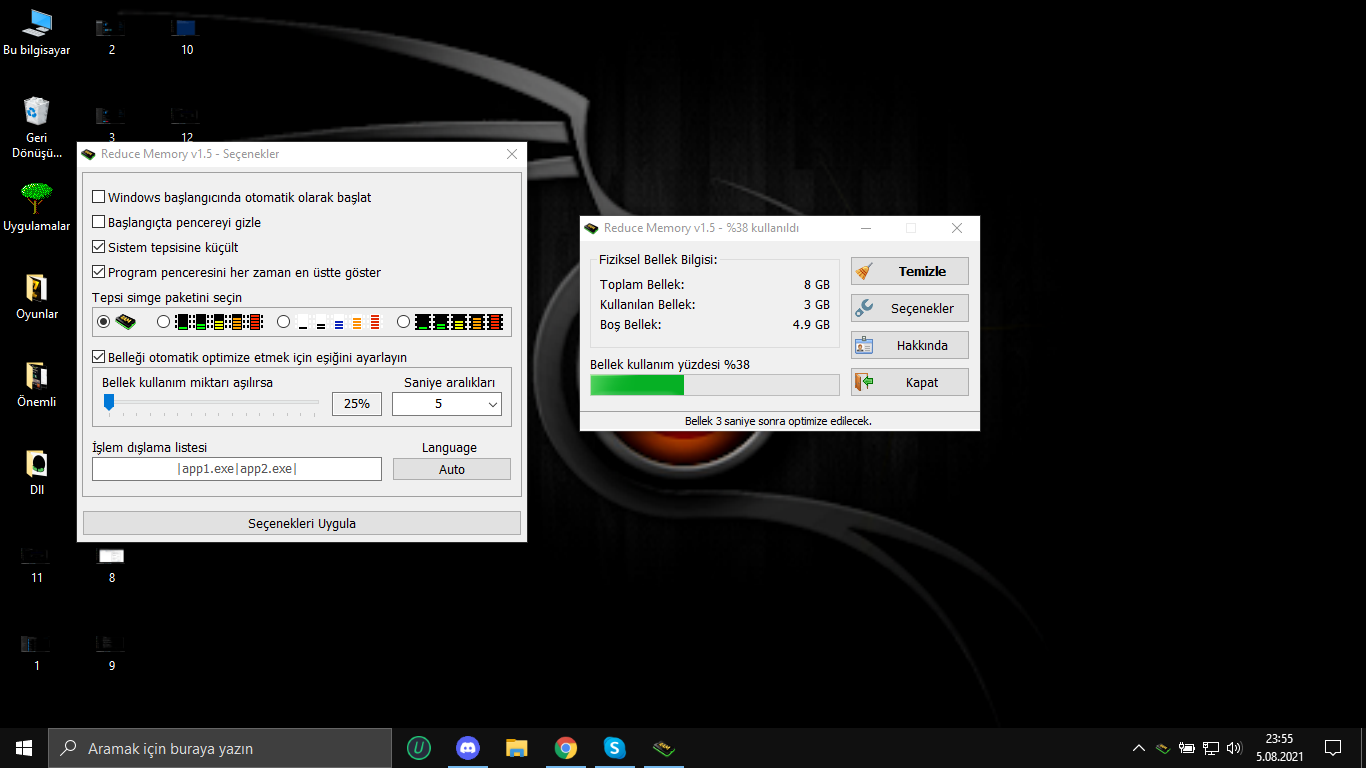
Task: Open Seçenekler with the wrench icon
Action: (x=909, y=308)
